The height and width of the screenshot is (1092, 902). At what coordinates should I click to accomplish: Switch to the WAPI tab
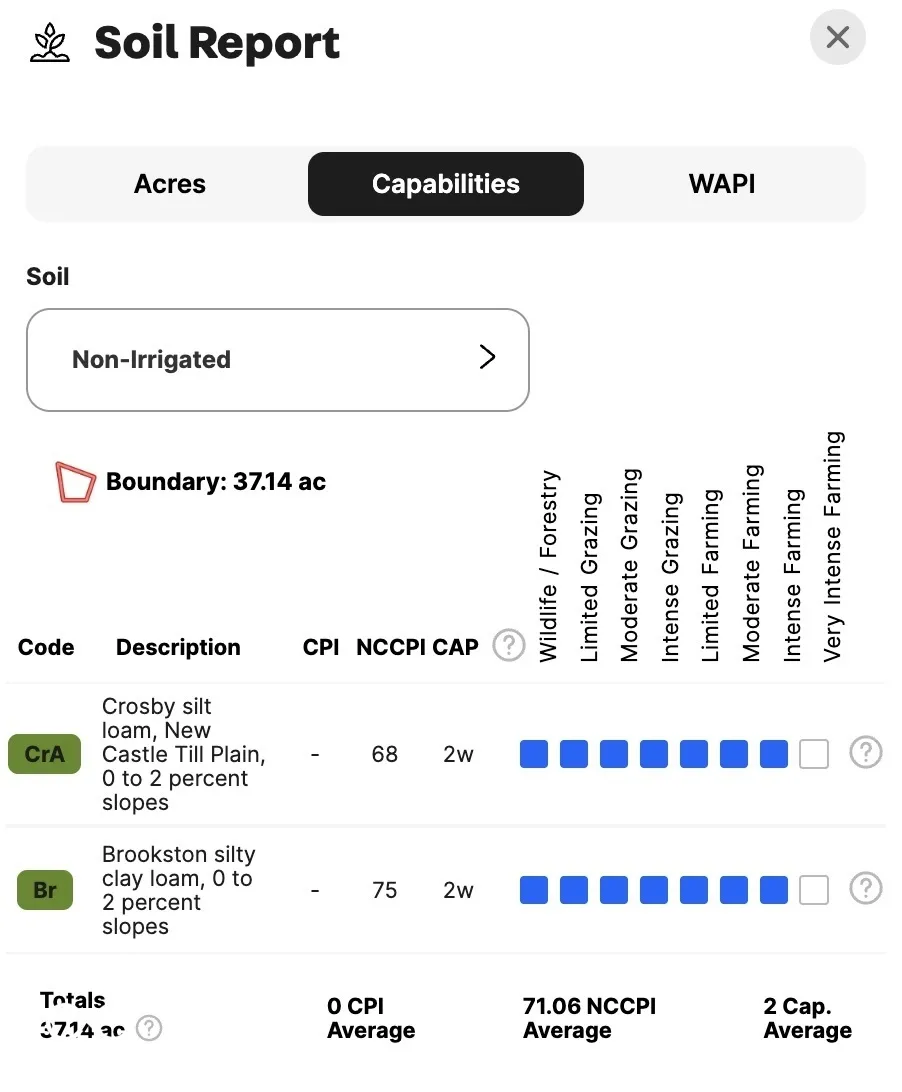[722, 184]
